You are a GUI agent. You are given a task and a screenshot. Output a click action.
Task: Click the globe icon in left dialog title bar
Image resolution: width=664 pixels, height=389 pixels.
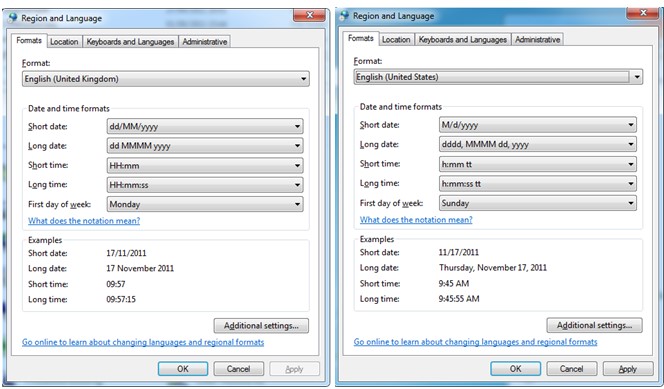13,18
